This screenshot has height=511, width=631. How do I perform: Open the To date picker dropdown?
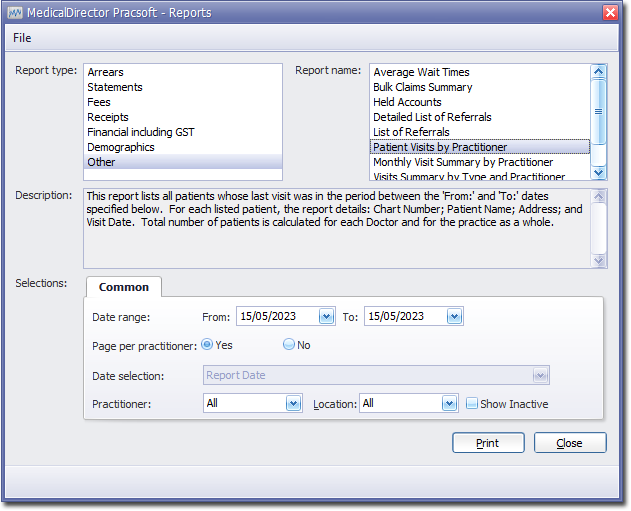(454, 316)
